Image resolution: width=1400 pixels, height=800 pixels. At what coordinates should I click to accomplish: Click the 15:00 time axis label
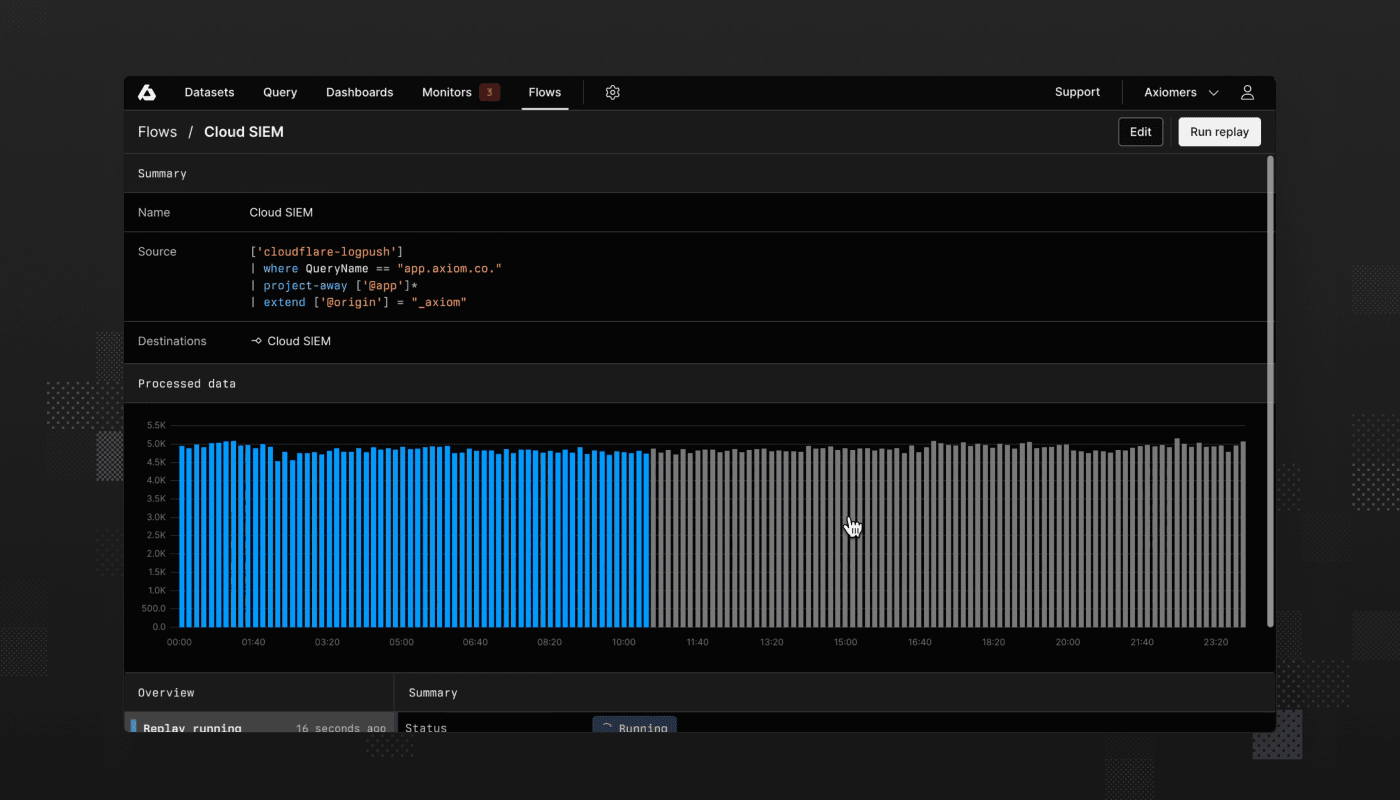pyautogui.click(x=845, y=642)
